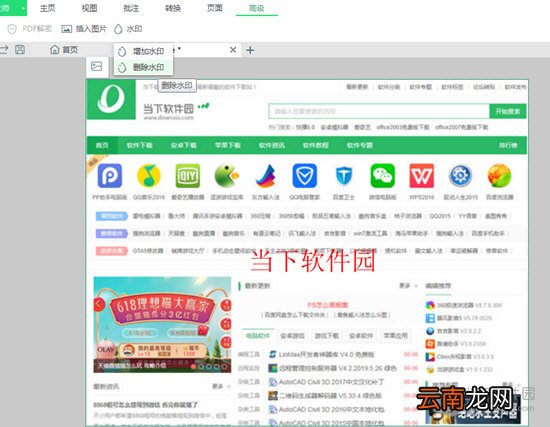Click the PP助手 app icon
The height and width of the screenshot is (427, 550).
pos(110,176)
